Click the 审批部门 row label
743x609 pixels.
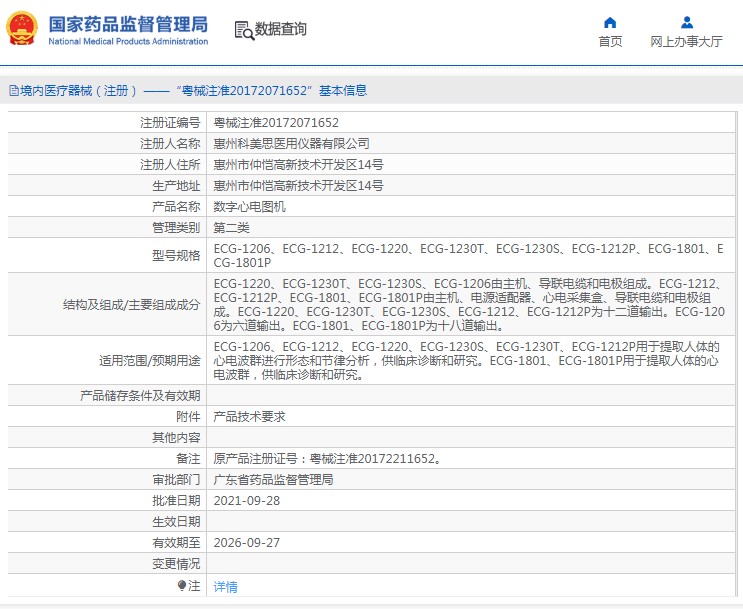(x=176, y=480)
